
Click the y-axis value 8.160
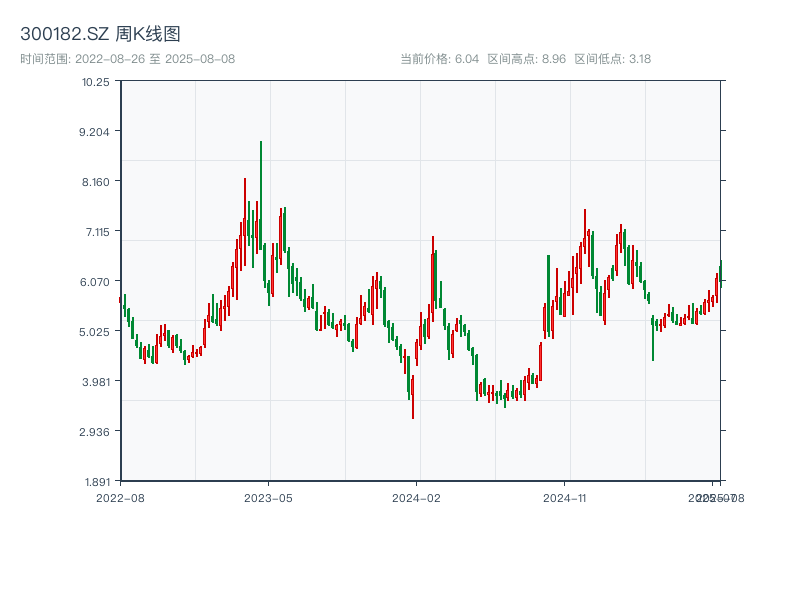[95, 182]
